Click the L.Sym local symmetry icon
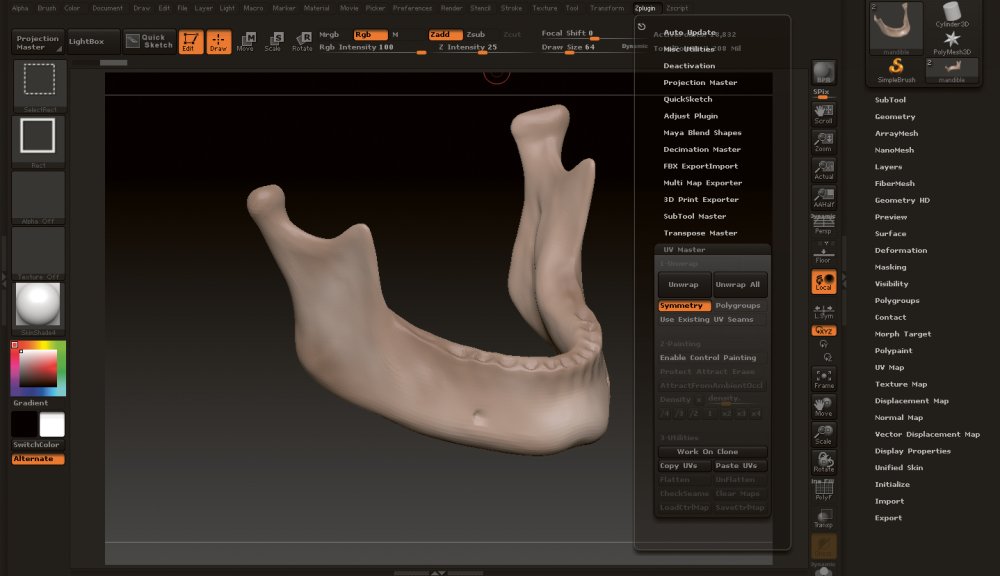 click(x=823, y=311)
